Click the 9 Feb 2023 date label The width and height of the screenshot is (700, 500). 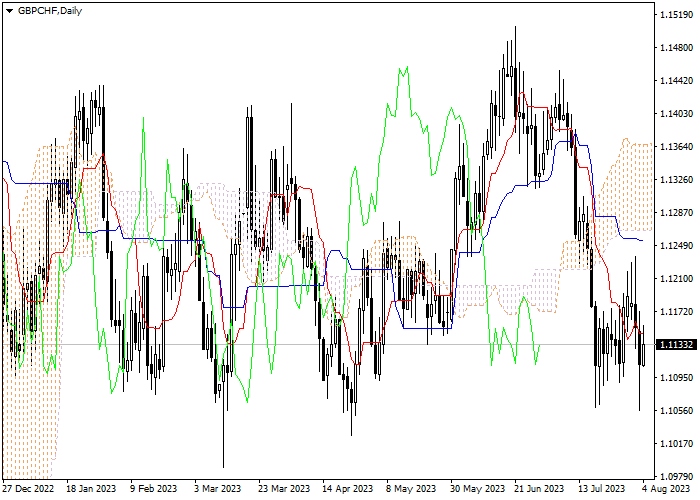(x=154, y=489)
